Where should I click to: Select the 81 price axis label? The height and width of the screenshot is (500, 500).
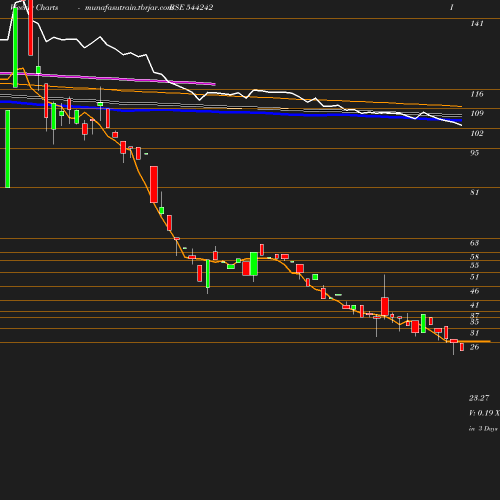click(474, 192)
